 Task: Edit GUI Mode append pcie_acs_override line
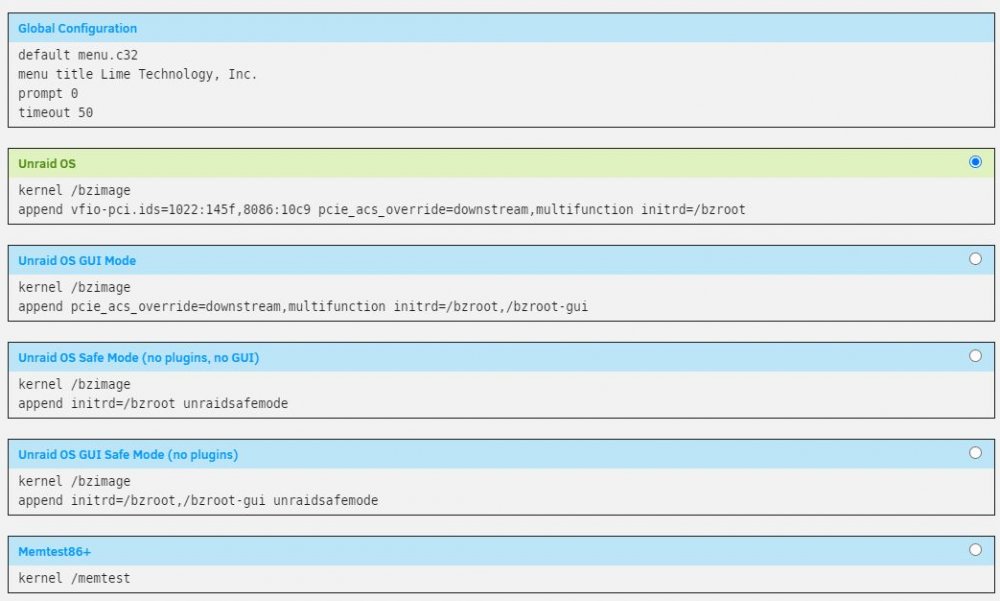303,307
